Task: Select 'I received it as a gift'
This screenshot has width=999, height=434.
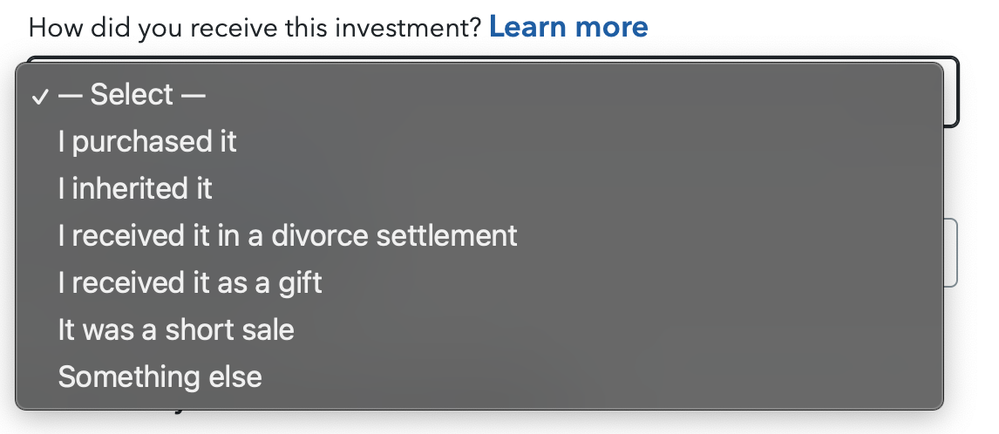Action: [479, 283]
